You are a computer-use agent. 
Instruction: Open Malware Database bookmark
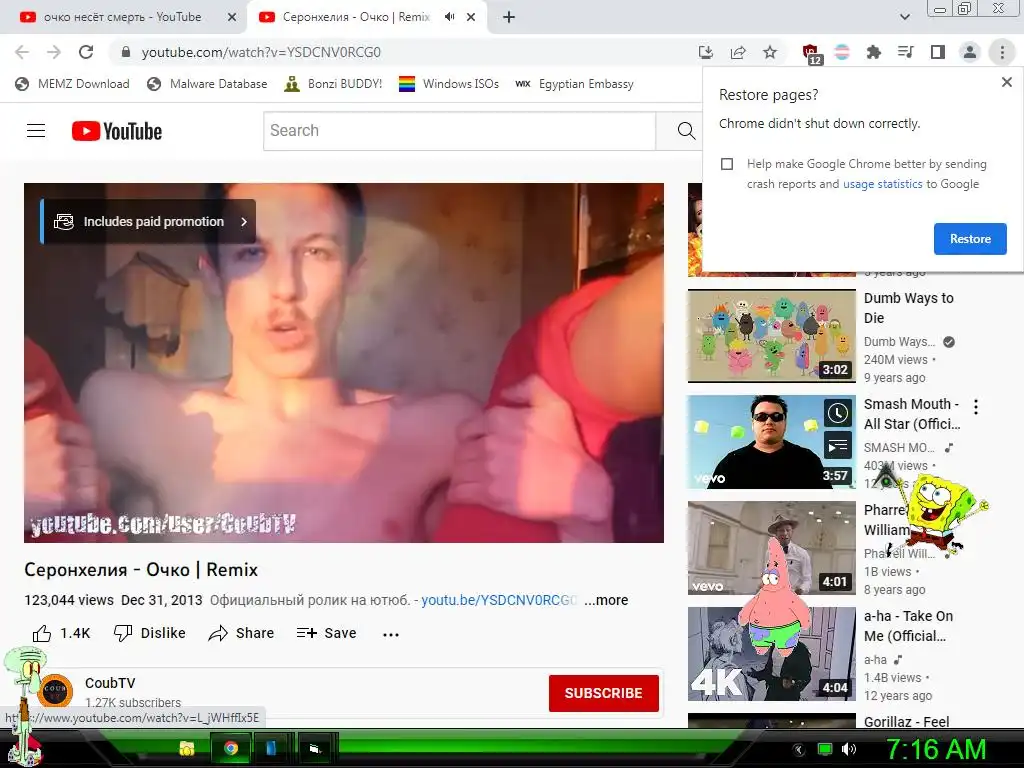click(208, 84)
